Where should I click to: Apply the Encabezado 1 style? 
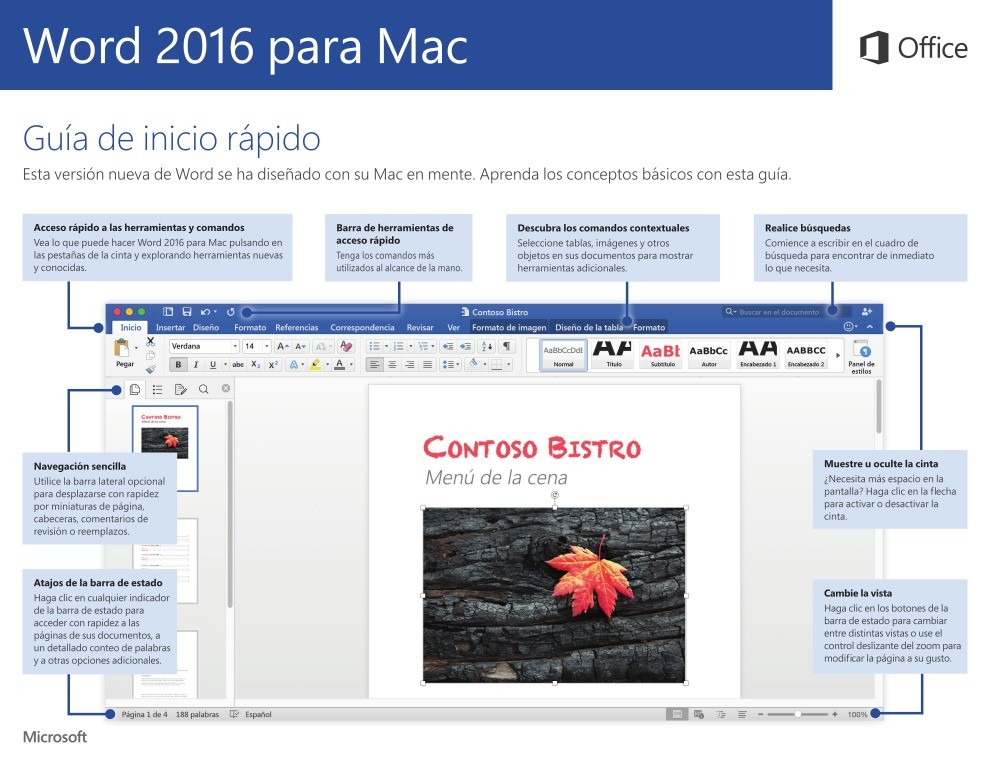[758, 355]
